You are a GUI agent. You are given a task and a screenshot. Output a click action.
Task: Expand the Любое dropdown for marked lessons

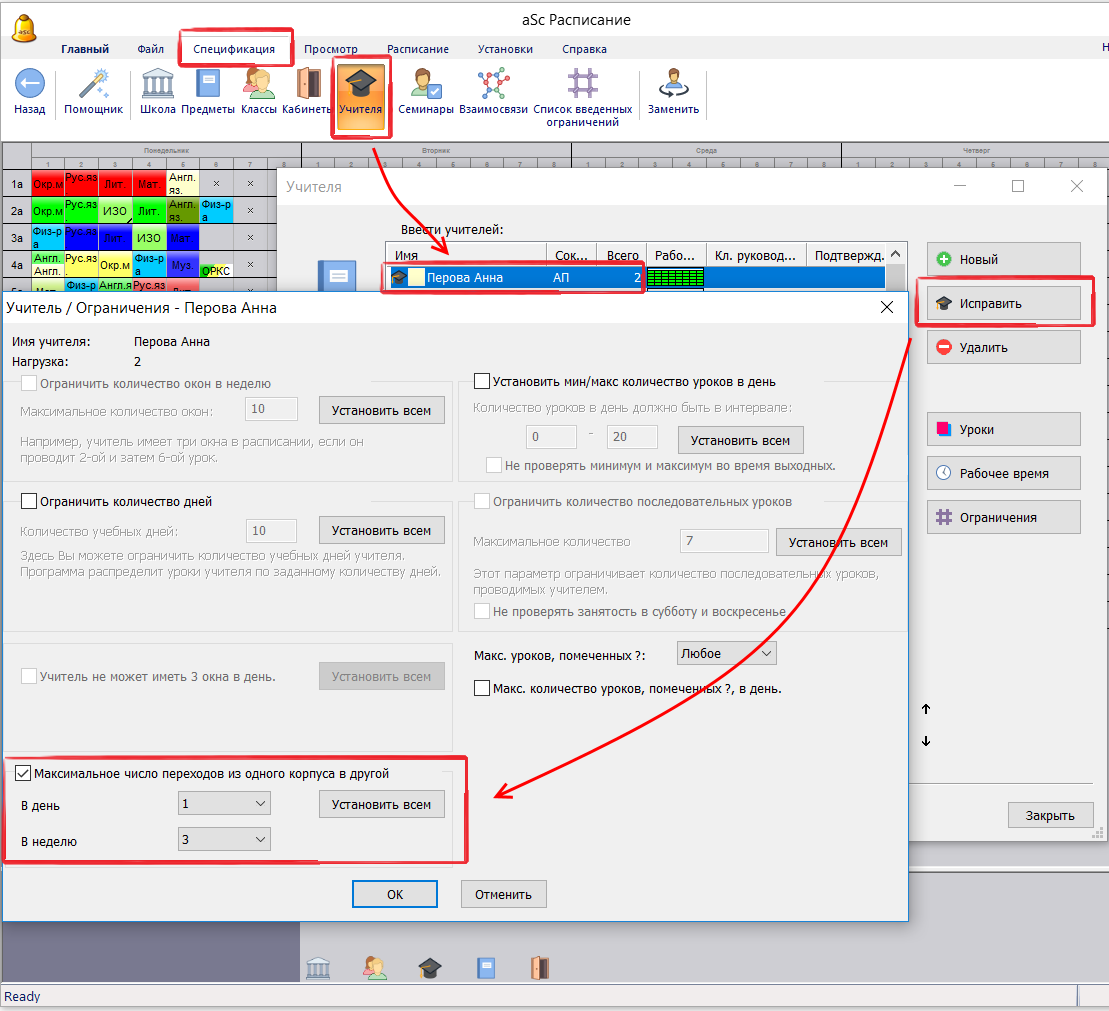point(726,654)
